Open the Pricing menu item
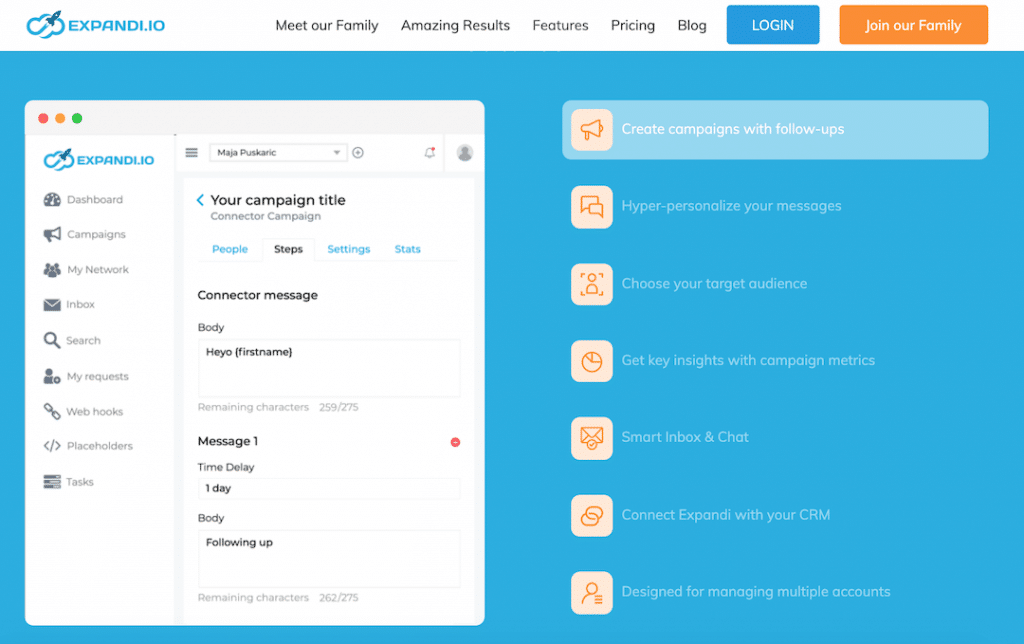The width and height of the screenshot is (1024, 644). coord(632,25)
